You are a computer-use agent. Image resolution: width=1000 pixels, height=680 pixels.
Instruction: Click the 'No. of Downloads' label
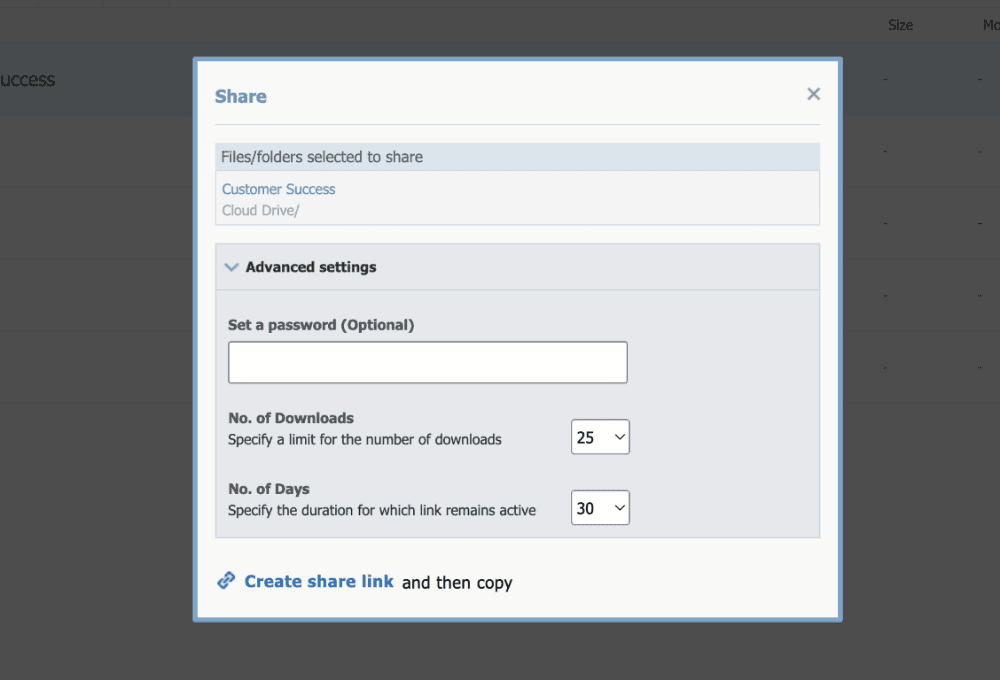pos(291,418)
